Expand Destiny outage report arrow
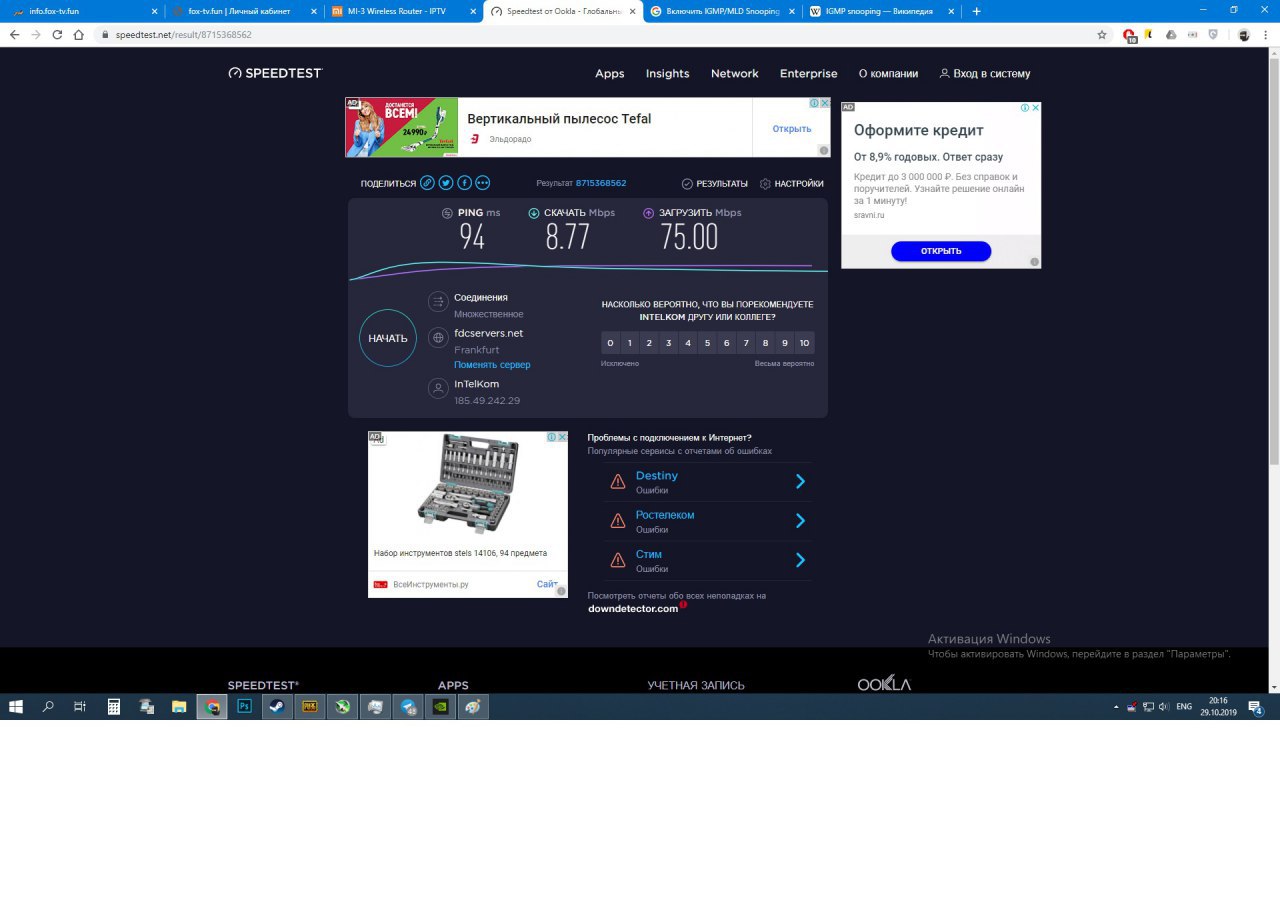Image resolution: width=1280 pixels, height=900 pixels. (x=800, y=481)
